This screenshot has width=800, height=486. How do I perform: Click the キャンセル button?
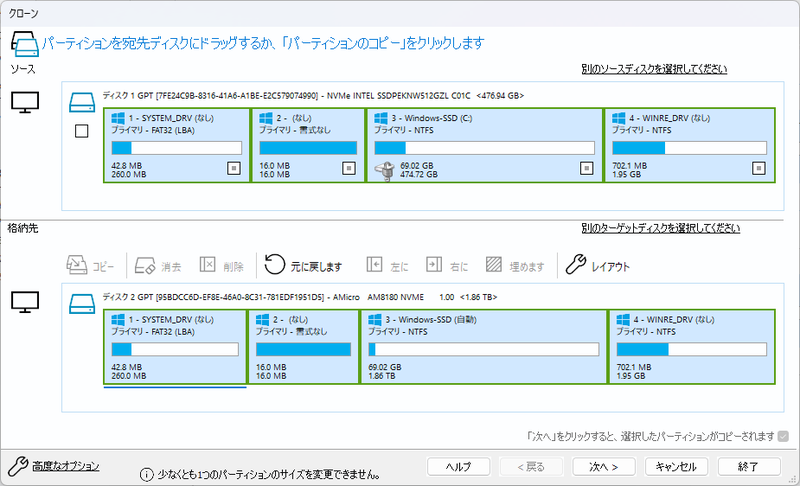(x=676, y=466)
